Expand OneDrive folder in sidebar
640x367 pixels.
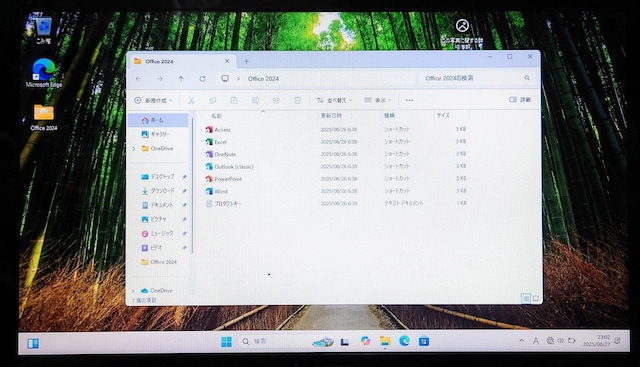134,149
